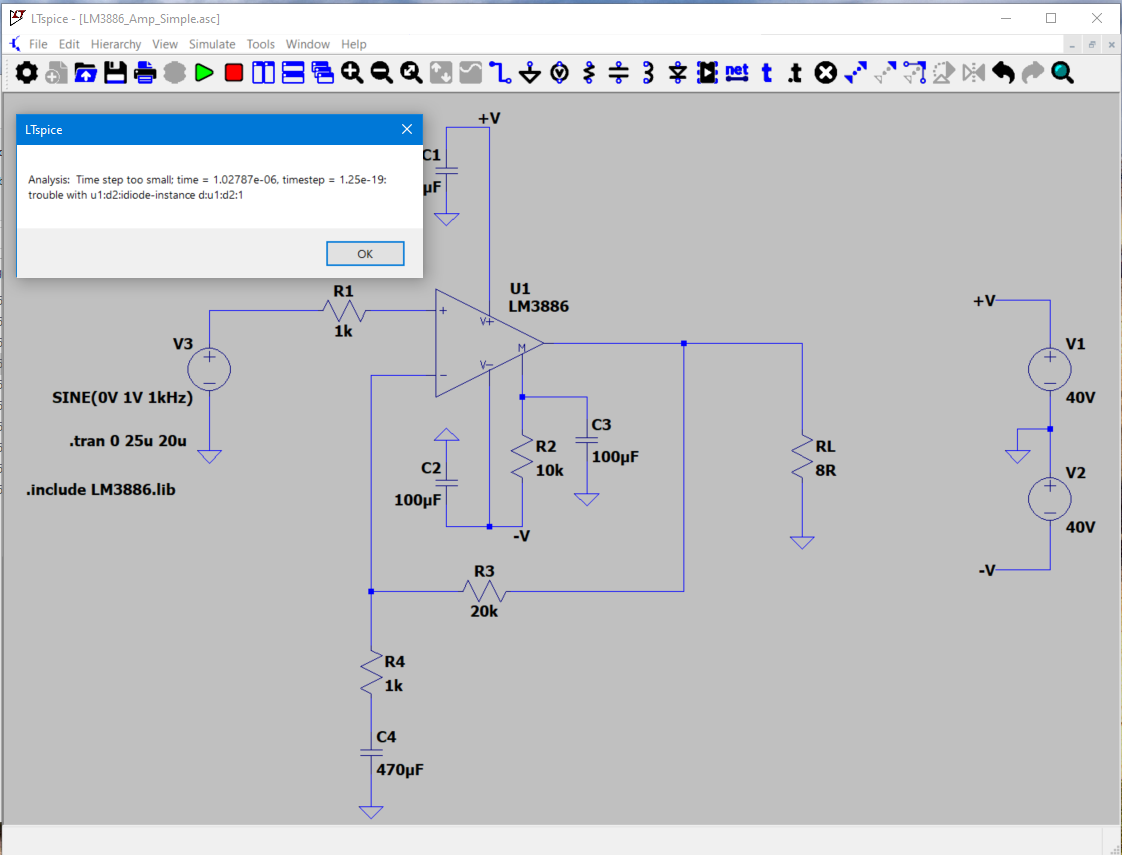Open the Hierarchy menu
The width and height of the screenshot is (1122, 855).
(116, 44)
